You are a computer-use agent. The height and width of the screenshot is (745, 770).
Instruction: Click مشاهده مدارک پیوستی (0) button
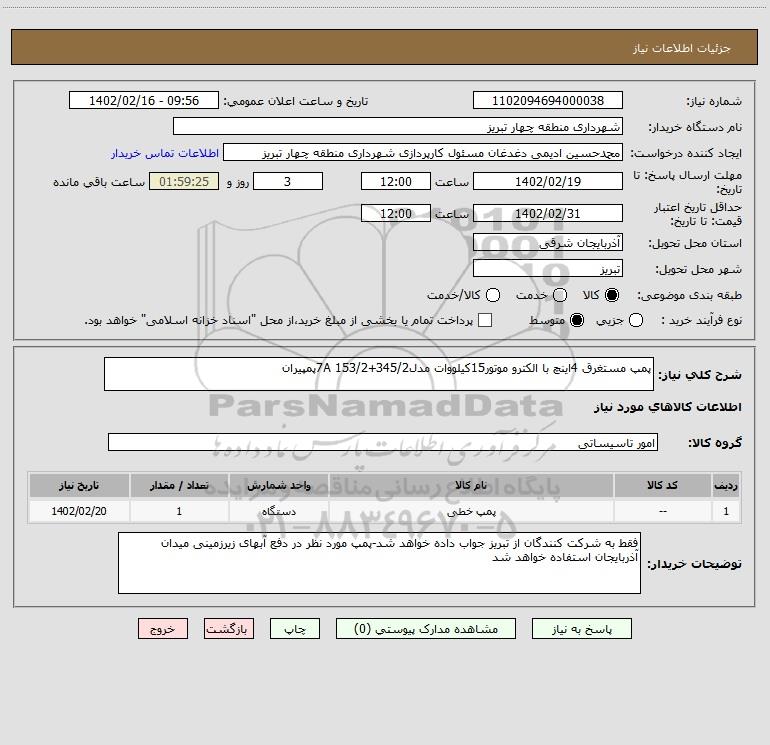pyautogui.click(x=426, y=629)
